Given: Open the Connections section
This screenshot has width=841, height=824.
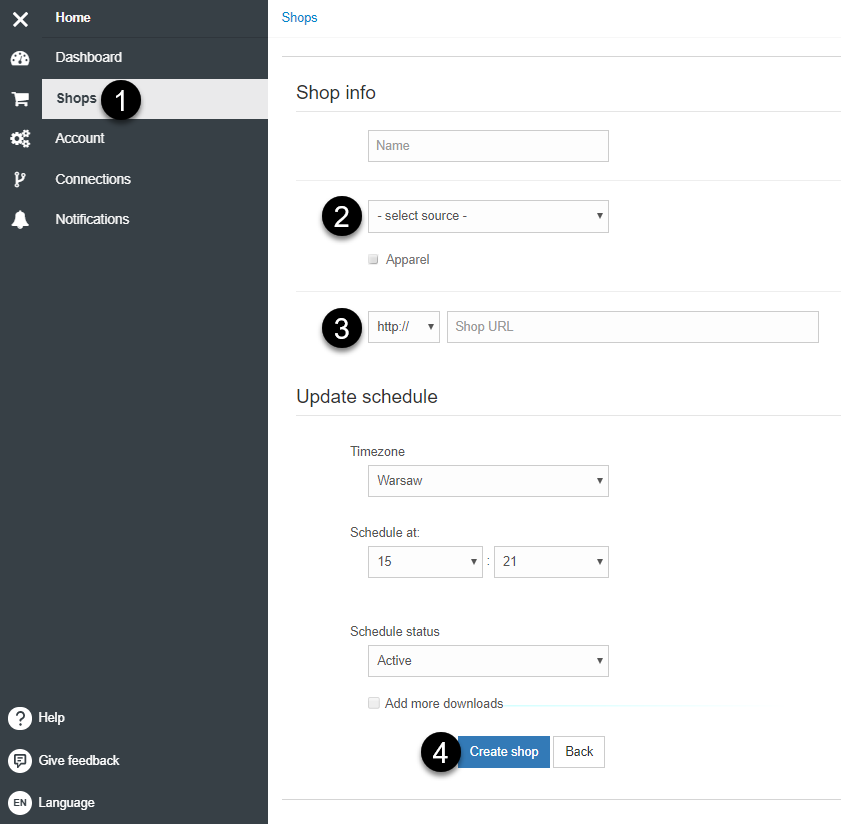Looking at the screenshot, I should [93, 179].
